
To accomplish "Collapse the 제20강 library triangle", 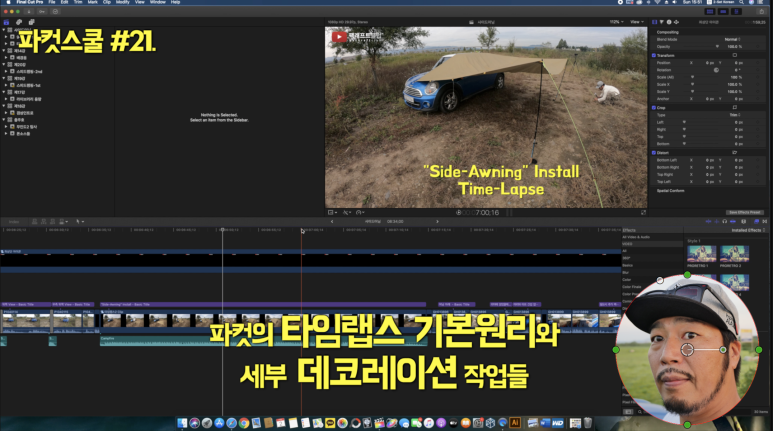I will [4, 65].
